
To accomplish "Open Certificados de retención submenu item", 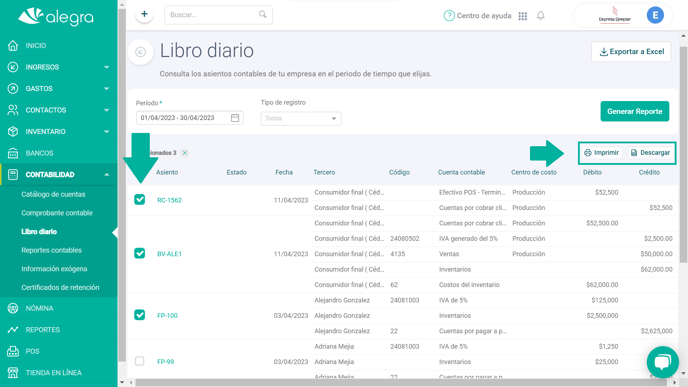I will [x=60, y=287].
